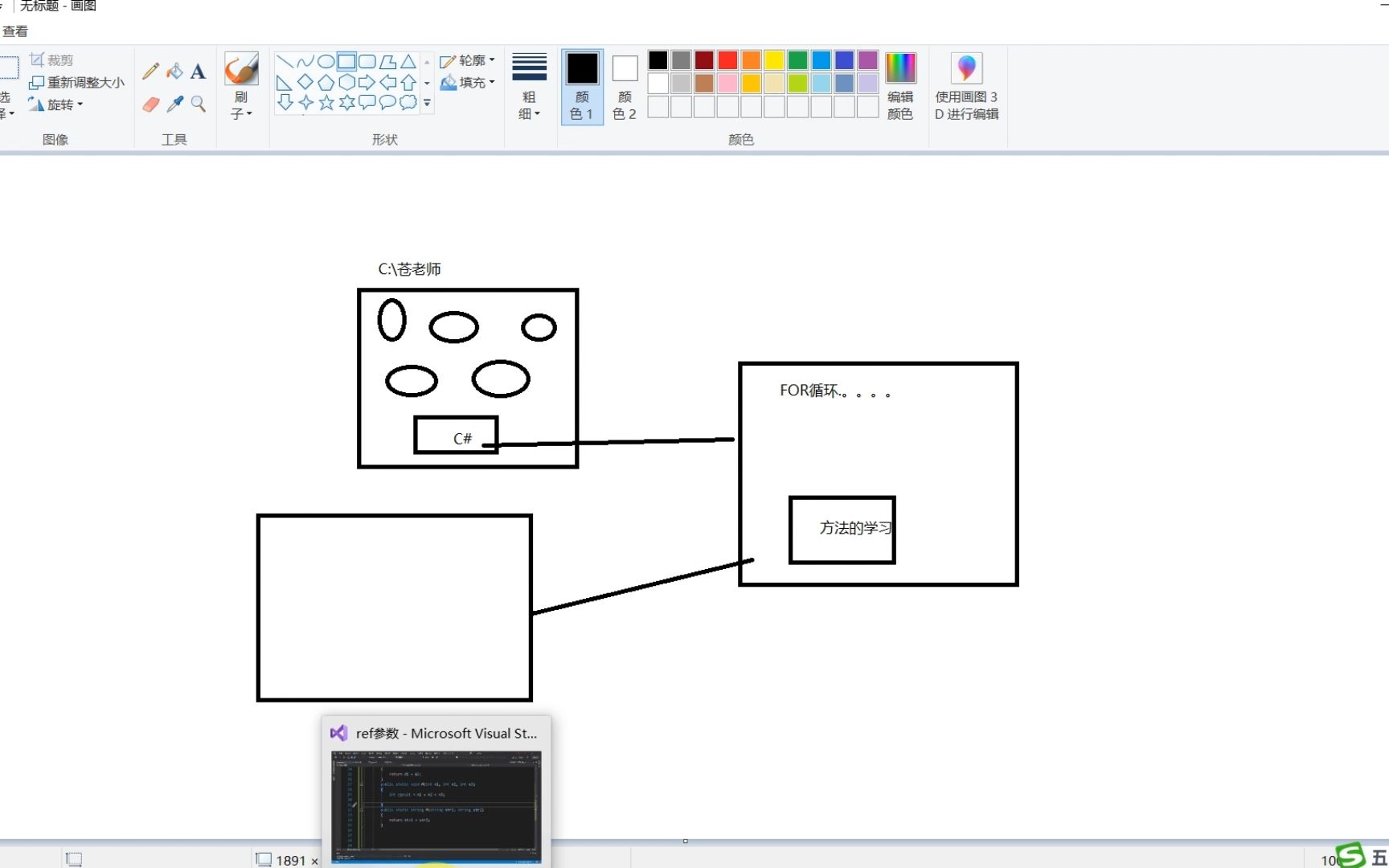Image resolution: width=1389 pixels, height=868 pixels.
Task: Select the Color picker eyedropper tool
Action: (174, 104)
